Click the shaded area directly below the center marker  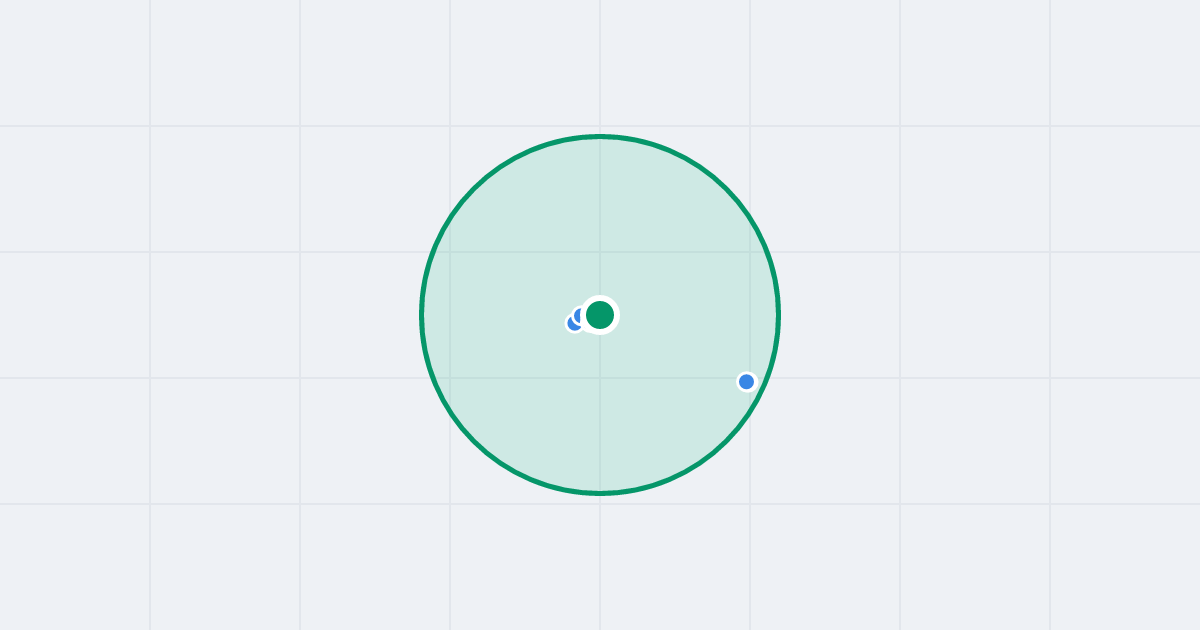click(x=600, y=420)
